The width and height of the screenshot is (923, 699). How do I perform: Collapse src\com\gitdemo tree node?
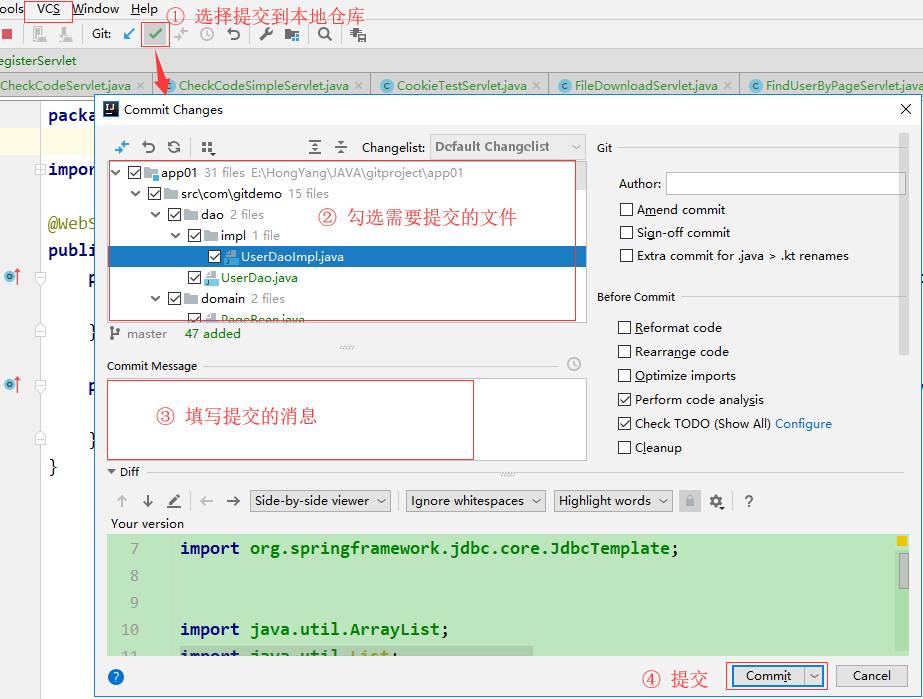(x=136, y=194)
